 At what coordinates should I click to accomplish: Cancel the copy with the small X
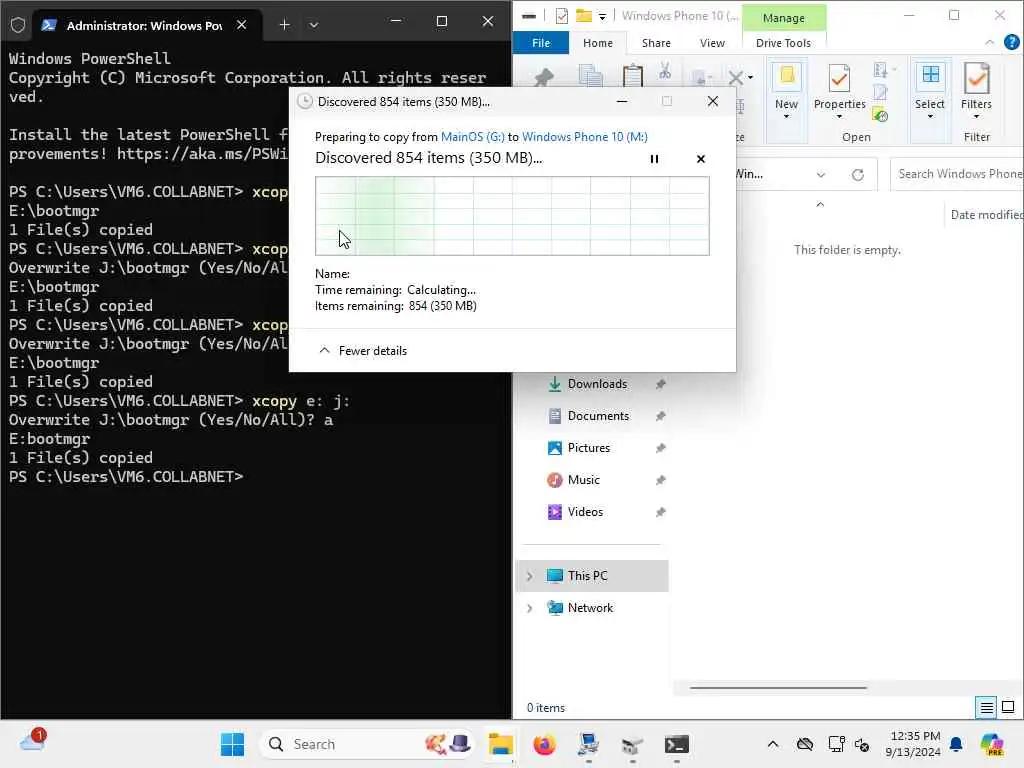[x=701, y=159]
